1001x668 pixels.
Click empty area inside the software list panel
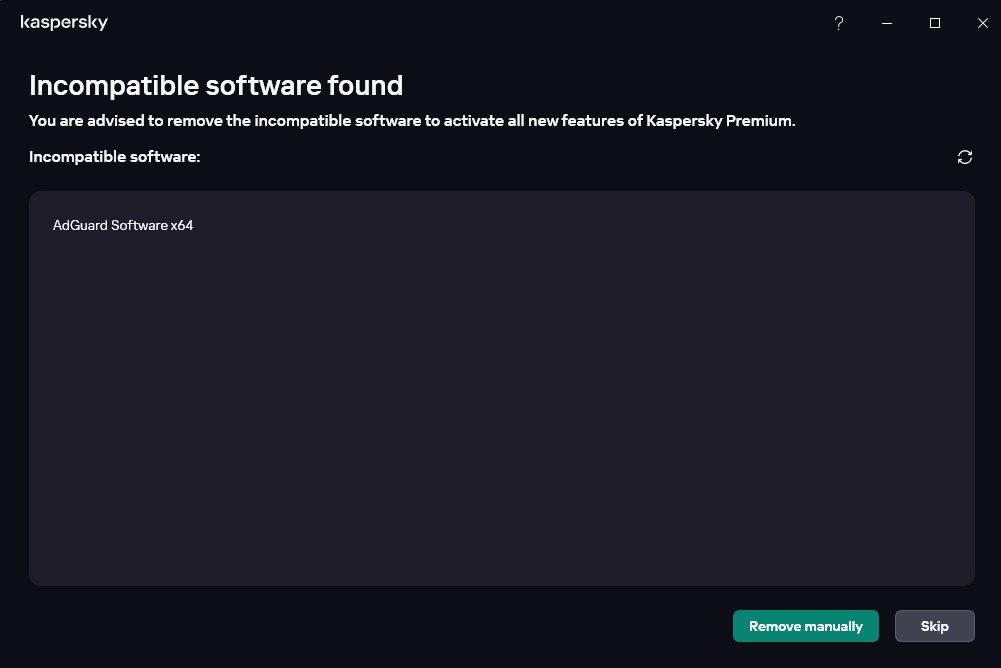pos(502,409)
